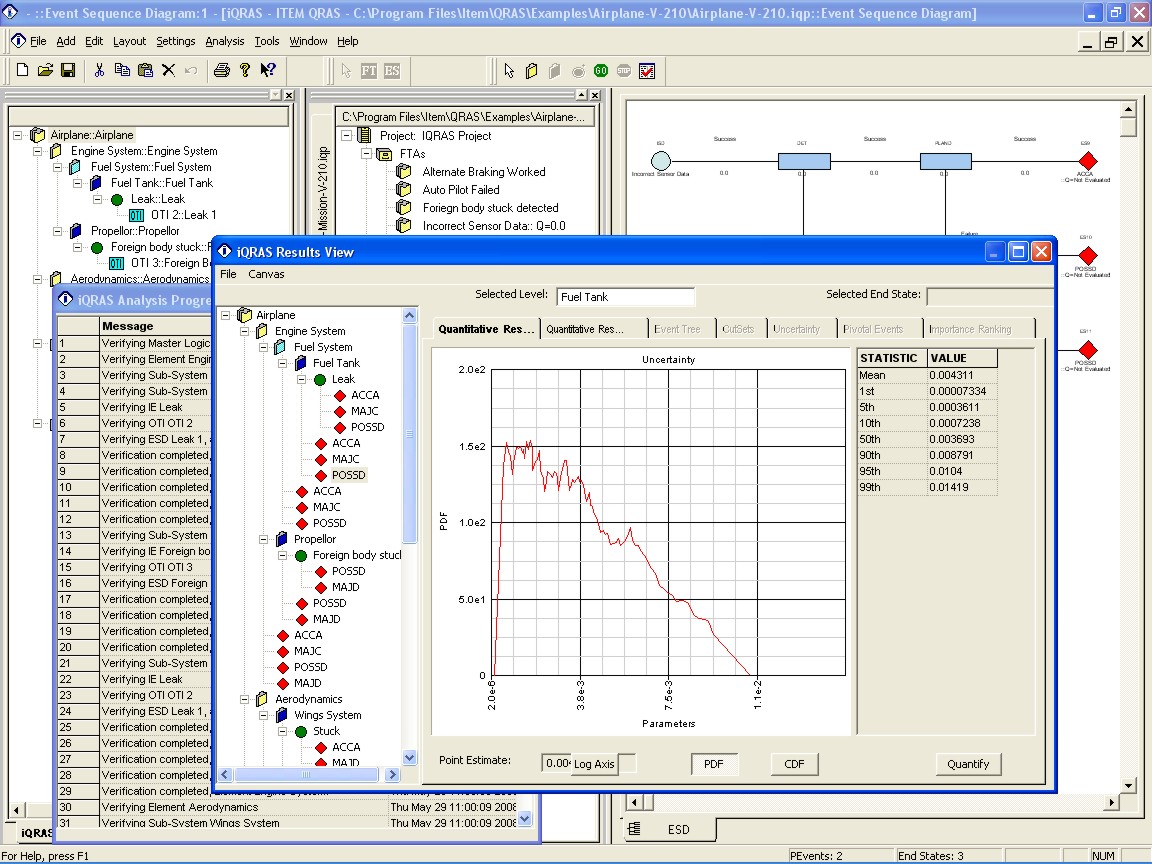Open the Layout menu
This screenshot has height=864, width=1152.
click(x=129, y=41)
